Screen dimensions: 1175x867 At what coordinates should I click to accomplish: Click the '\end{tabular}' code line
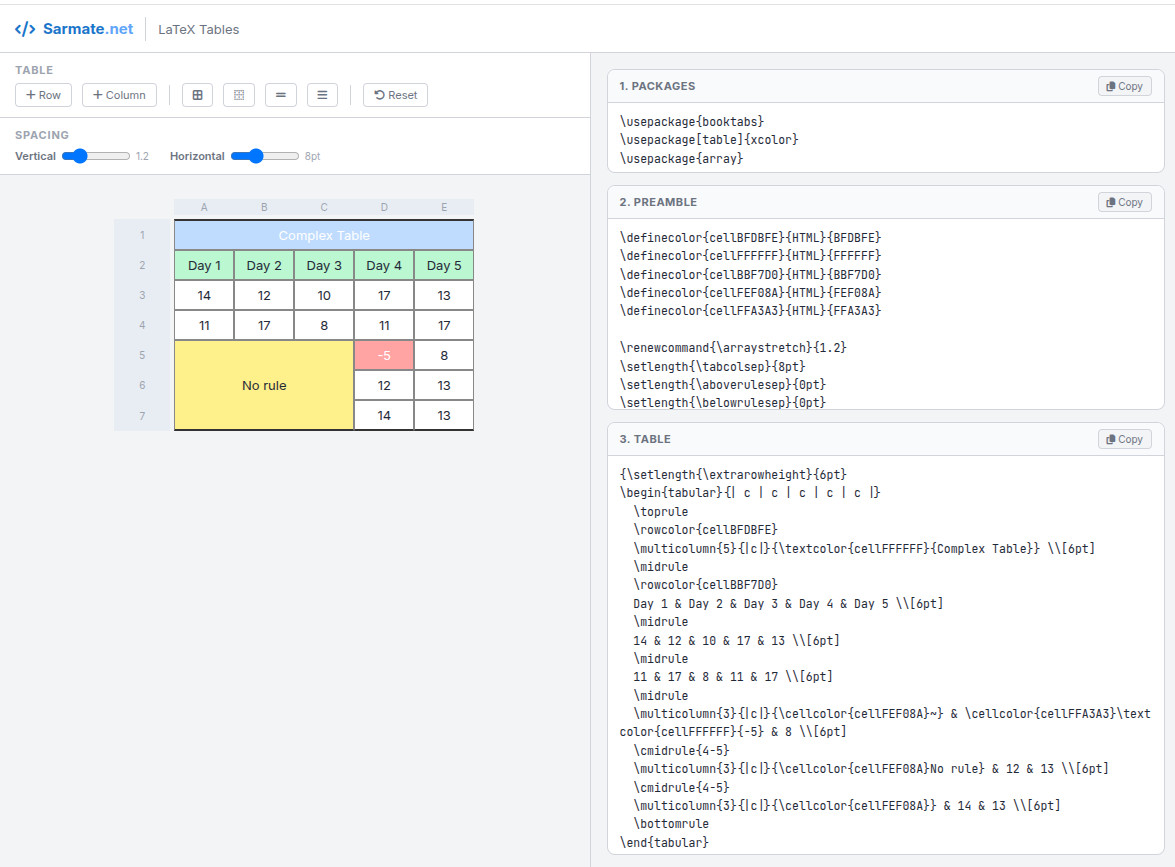click(664, 843)
